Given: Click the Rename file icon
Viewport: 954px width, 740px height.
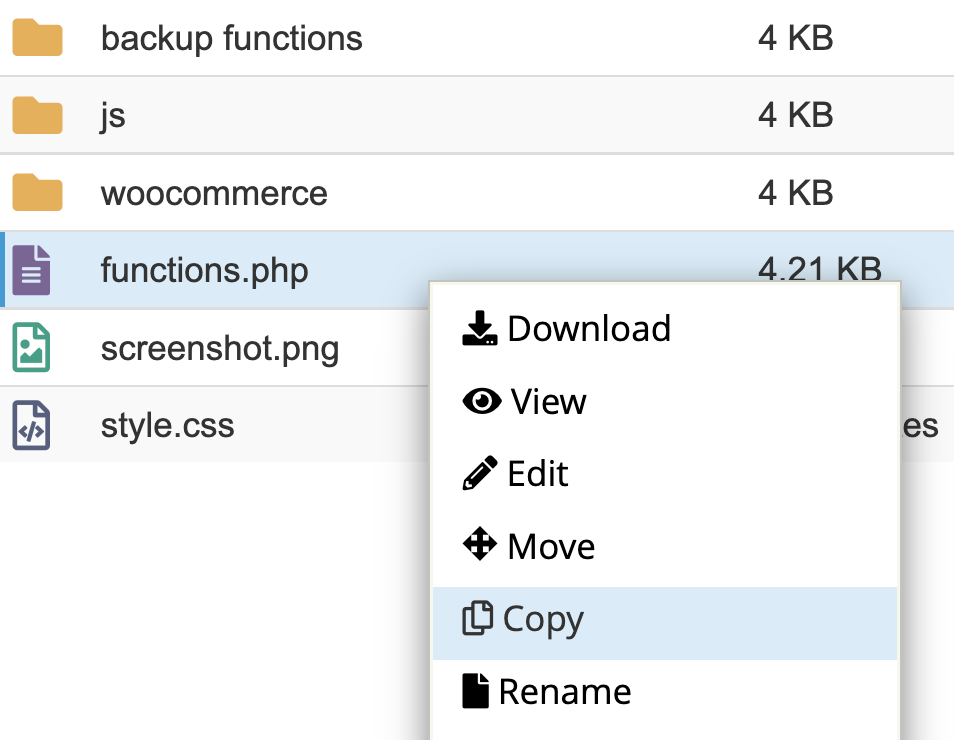Looking at the screenshot, I should pyautogui.click(x=475, y=691).
